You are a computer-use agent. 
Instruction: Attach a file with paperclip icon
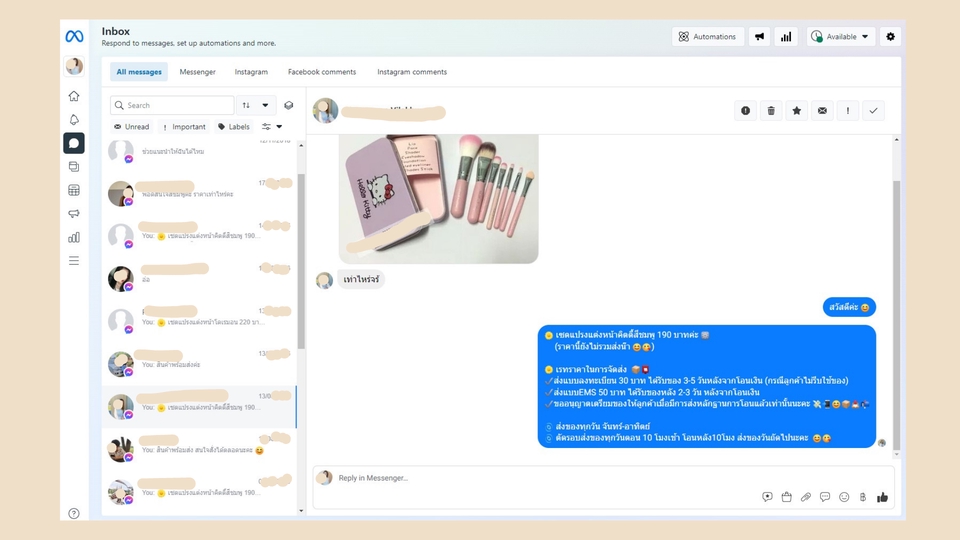pos(806,497)
